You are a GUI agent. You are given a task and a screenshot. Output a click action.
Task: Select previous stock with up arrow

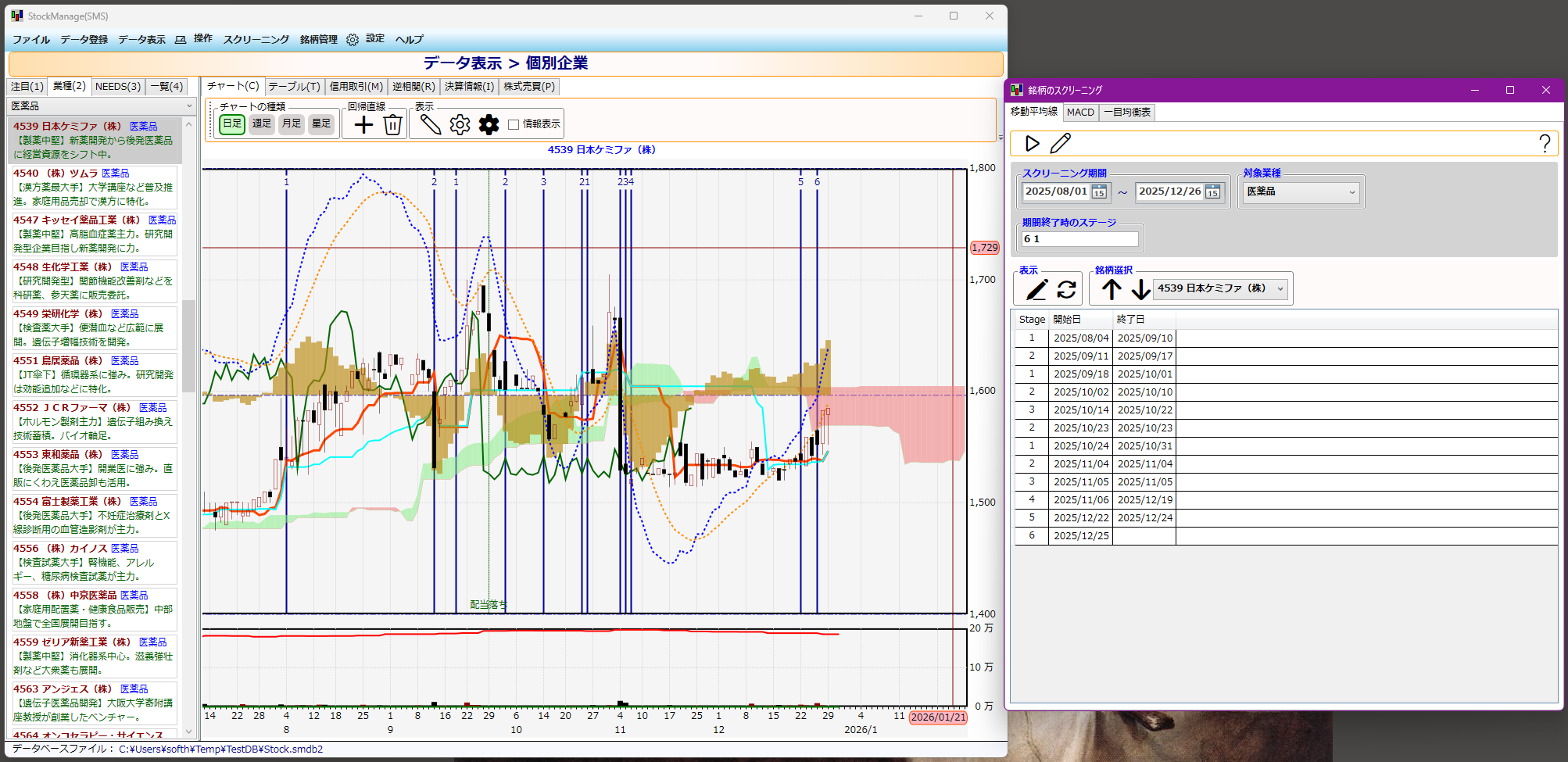click(1112, 289)
